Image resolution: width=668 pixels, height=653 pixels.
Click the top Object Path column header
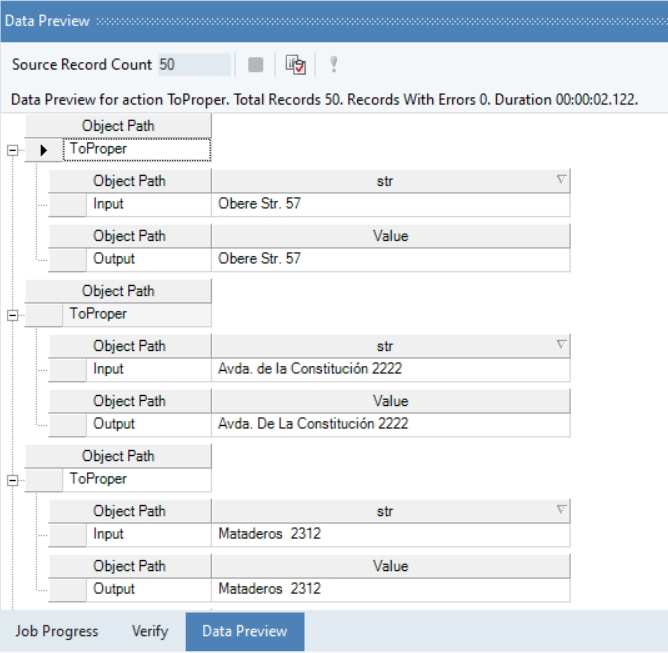[x=118, y=126]
